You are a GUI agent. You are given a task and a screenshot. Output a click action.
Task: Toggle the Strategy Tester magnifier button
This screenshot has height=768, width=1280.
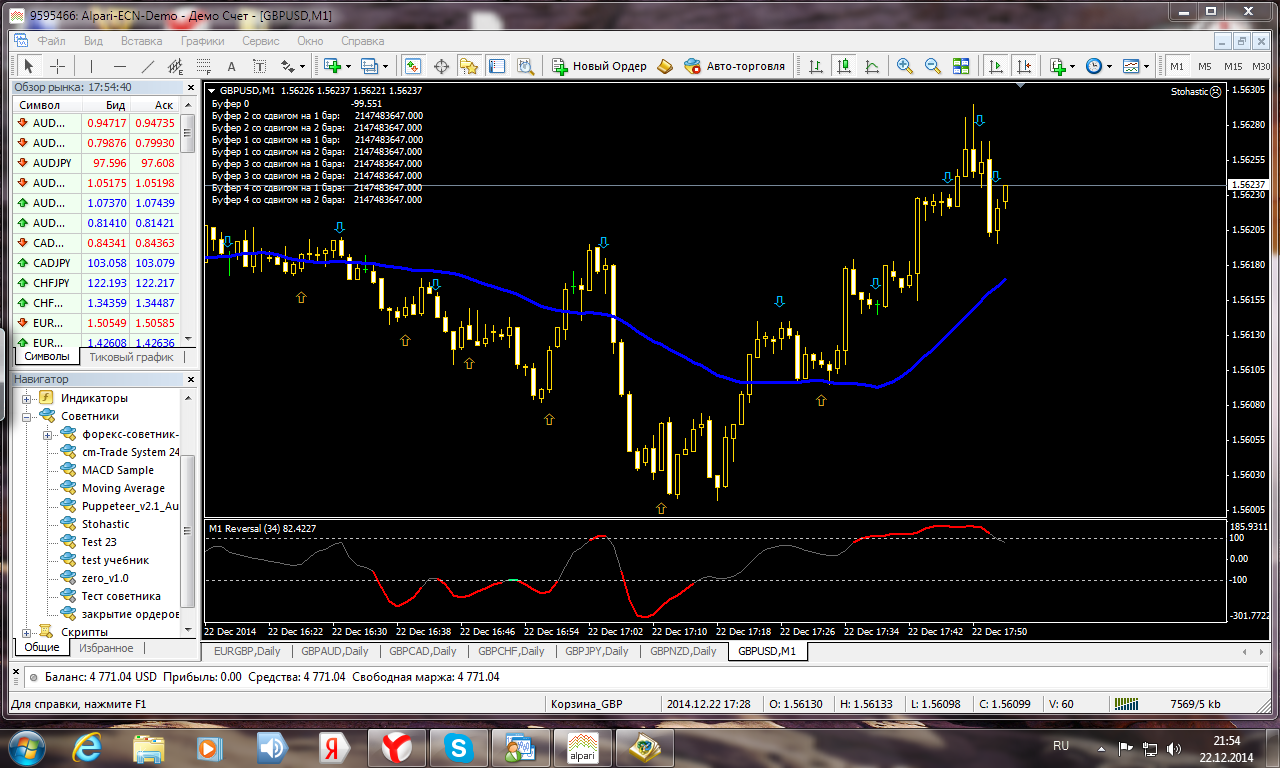[x=525, y=66]
